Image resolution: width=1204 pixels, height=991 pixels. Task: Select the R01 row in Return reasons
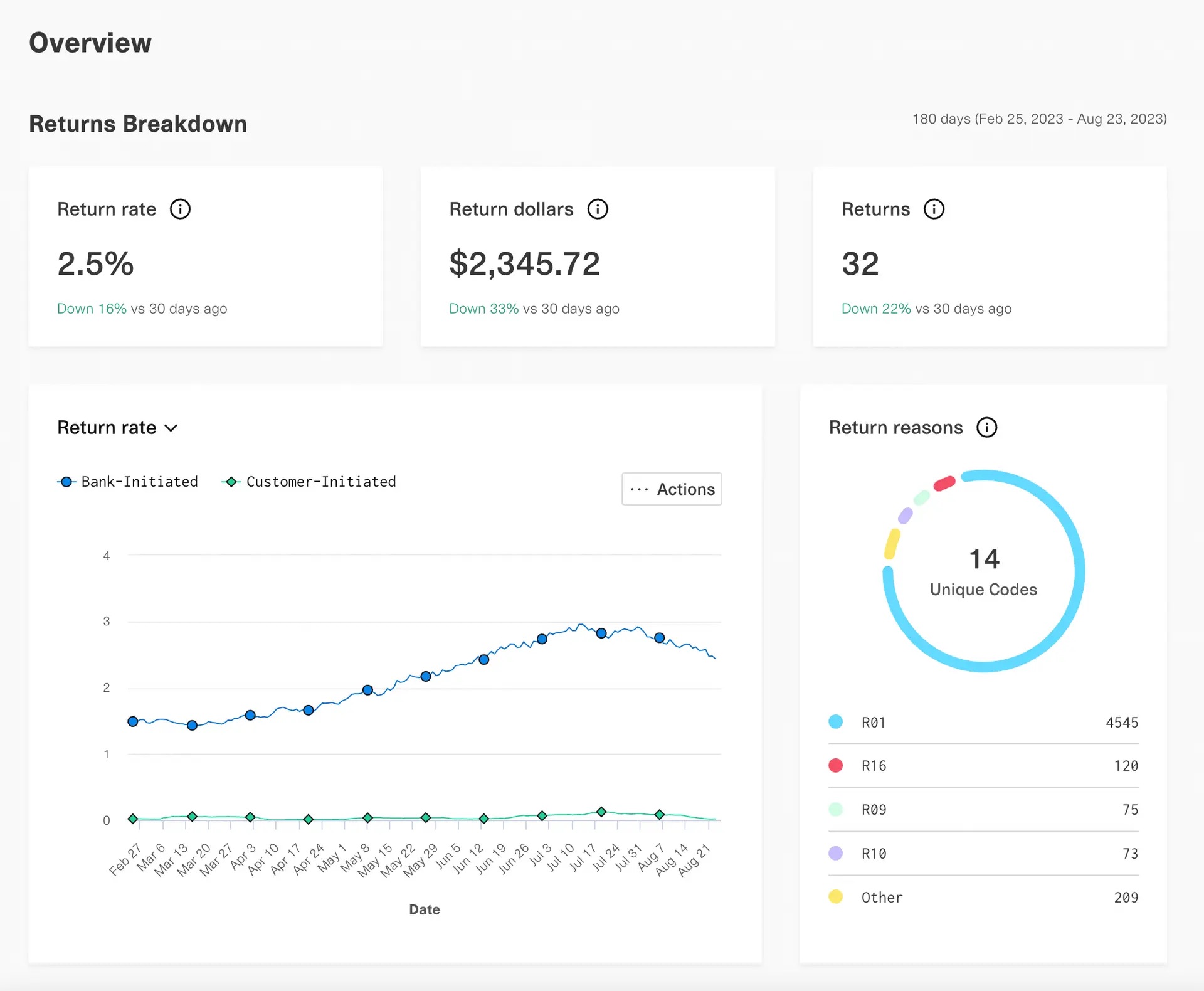[983, 722]
